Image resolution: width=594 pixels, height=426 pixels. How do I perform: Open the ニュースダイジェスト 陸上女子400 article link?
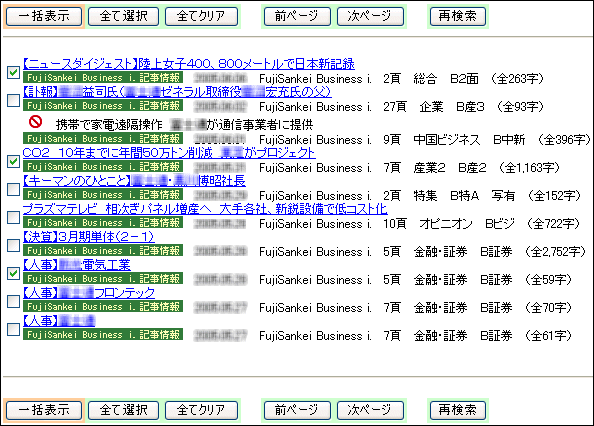[x=189, y=64]
